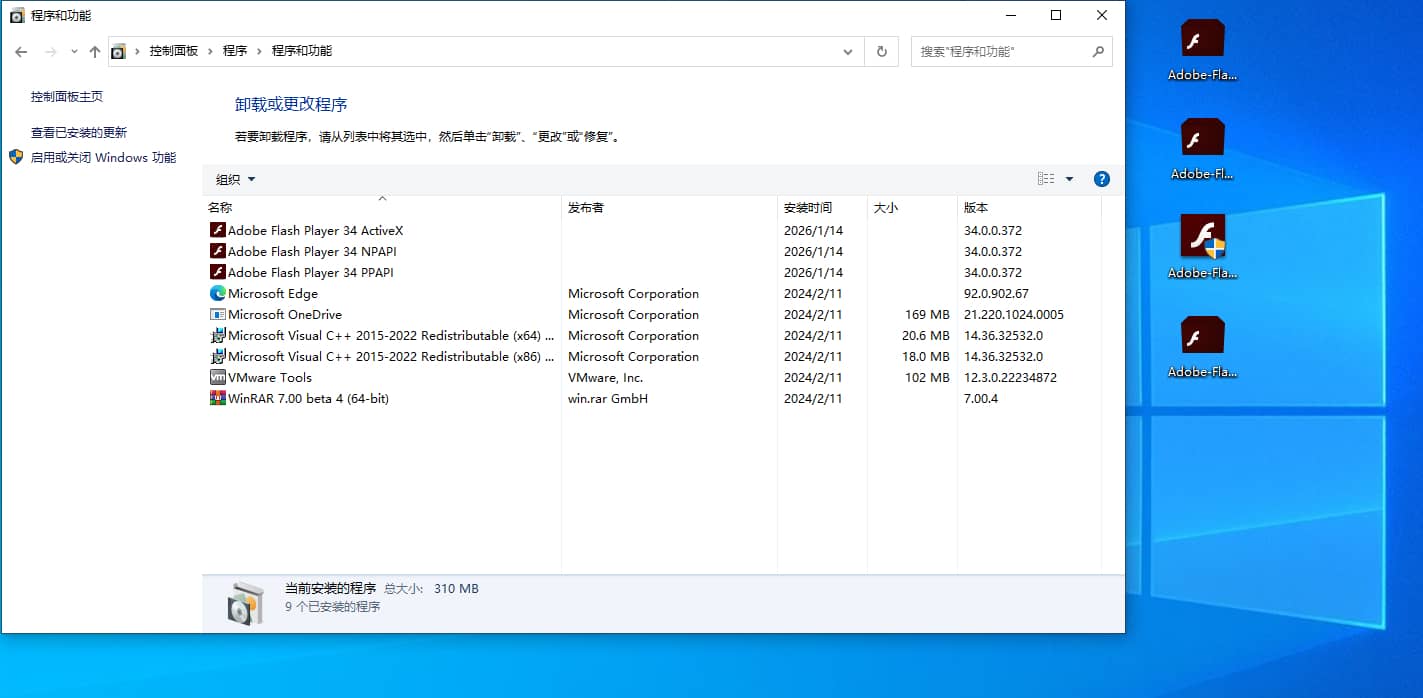Click the refresh icon beside address bar
This screenshot has width=1423, height=698.
point(881,51)
